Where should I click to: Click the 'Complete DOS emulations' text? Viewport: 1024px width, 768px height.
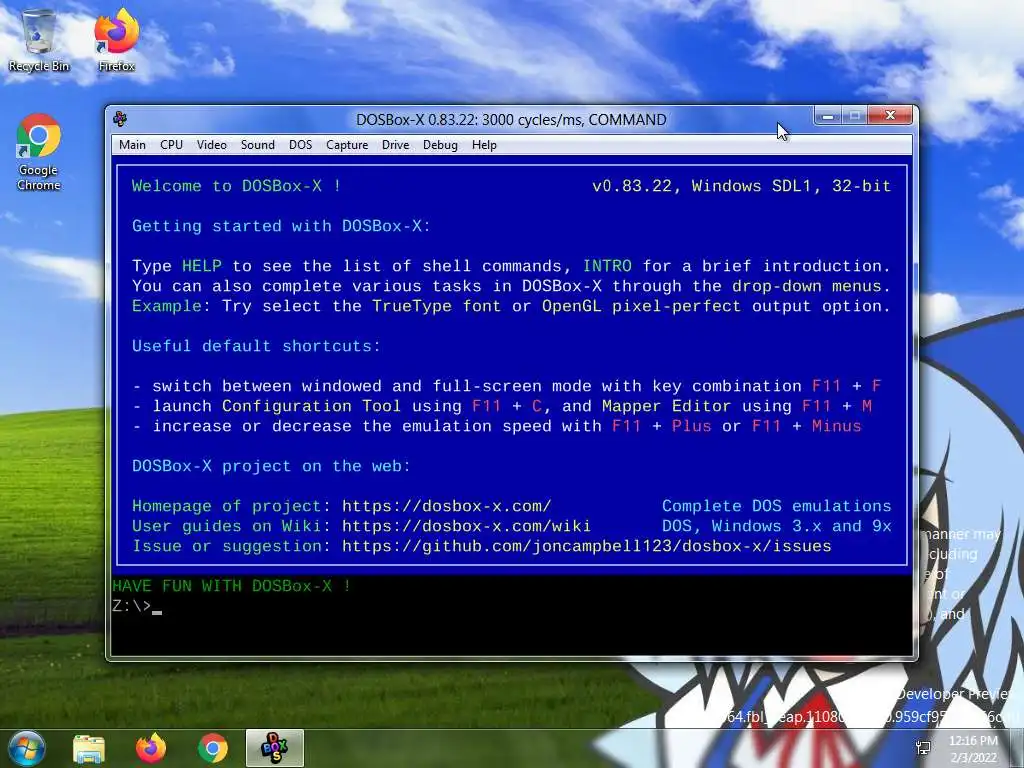776,506
